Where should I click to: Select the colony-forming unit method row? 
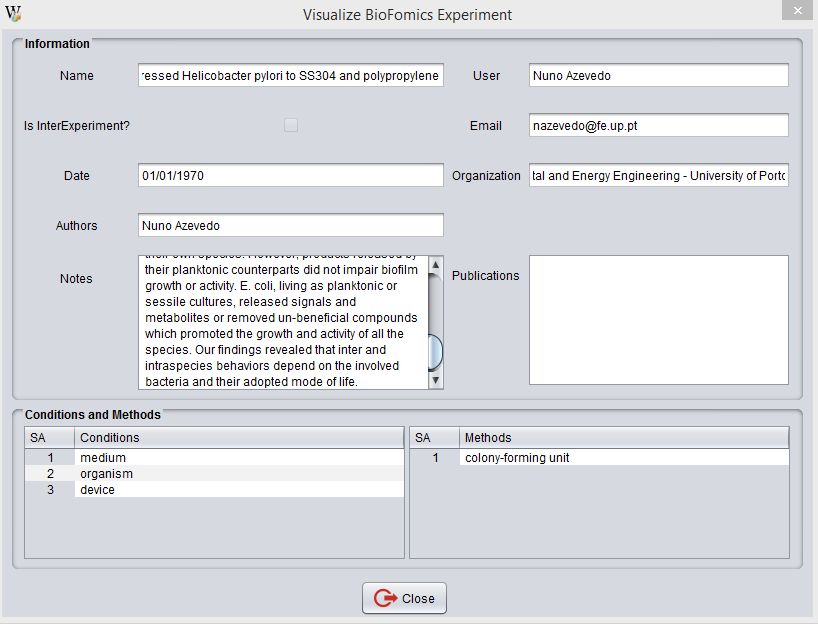click(599, 458)
